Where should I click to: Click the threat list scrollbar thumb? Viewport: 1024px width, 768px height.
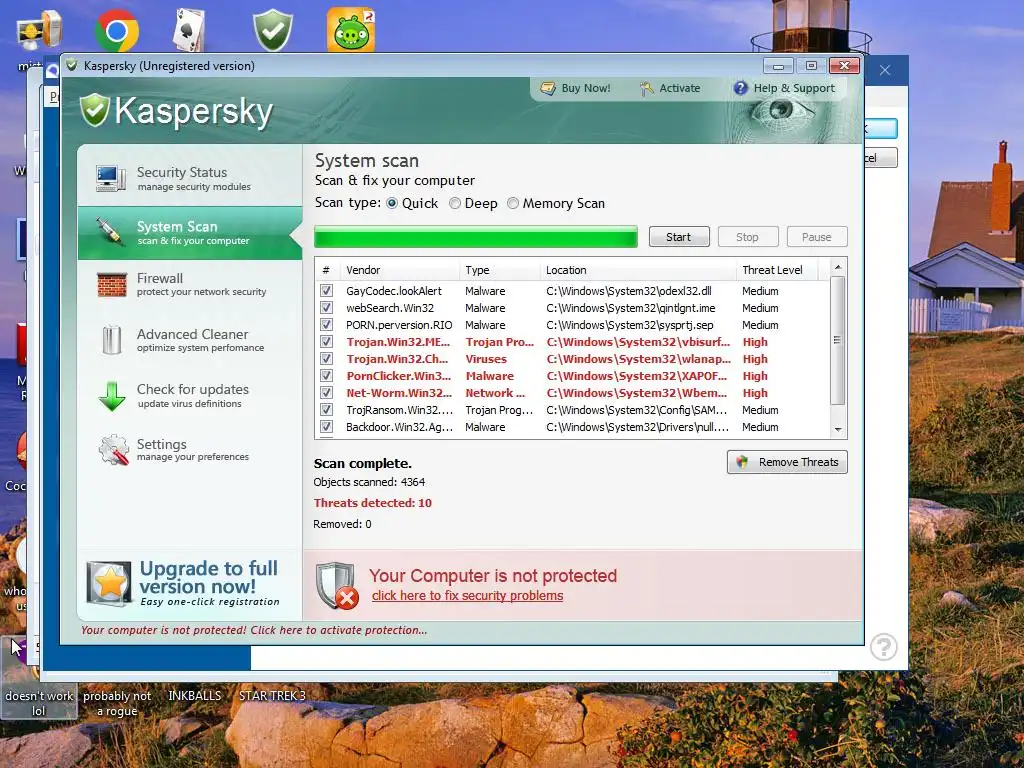(838, 340)
